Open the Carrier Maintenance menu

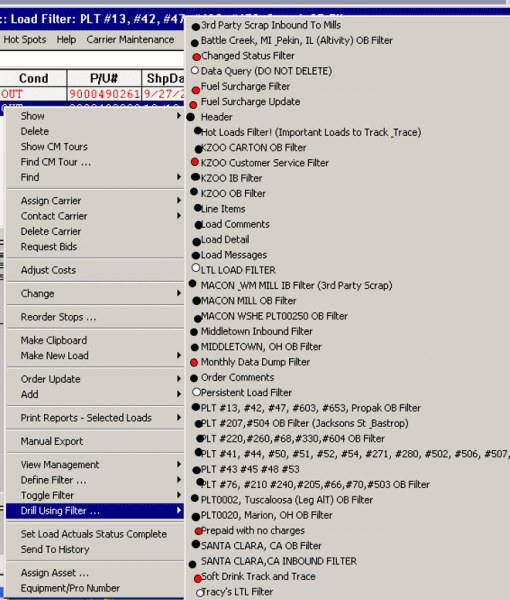[x=130, y=39]
